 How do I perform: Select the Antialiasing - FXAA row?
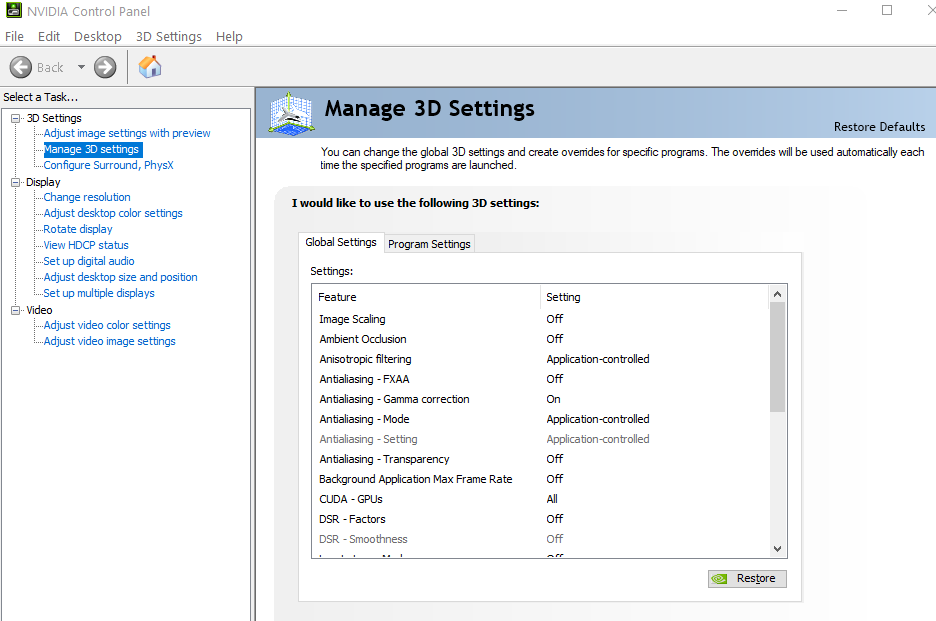tap(540, 379)
